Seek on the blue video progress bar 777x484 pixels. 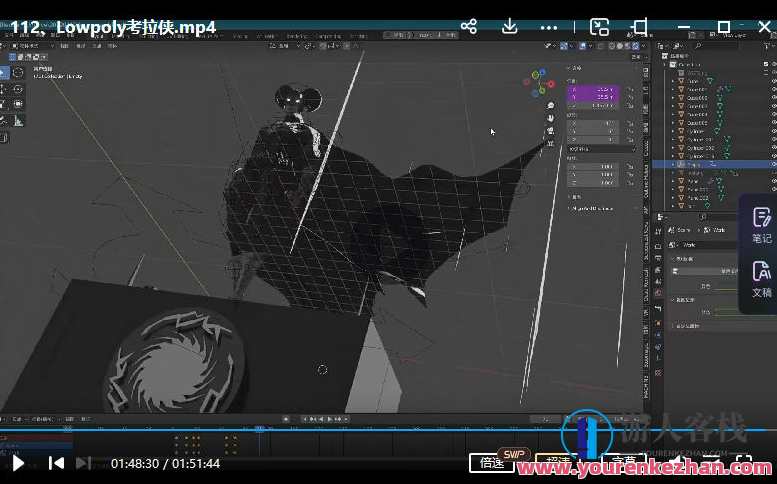(388, 430)
